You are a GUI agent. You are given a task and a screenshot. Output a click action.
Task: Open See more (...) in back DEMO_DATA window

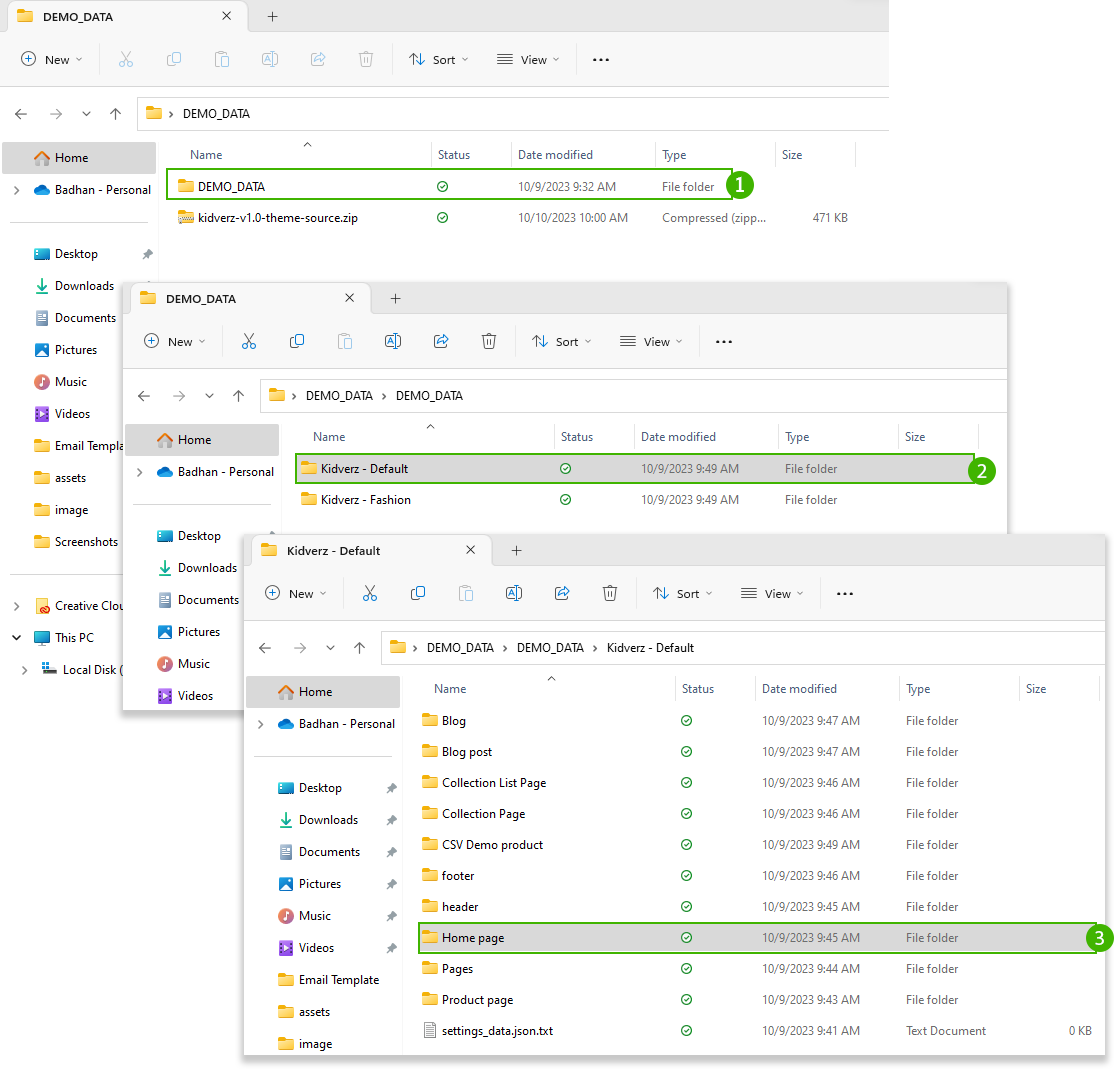pos(601,59)
